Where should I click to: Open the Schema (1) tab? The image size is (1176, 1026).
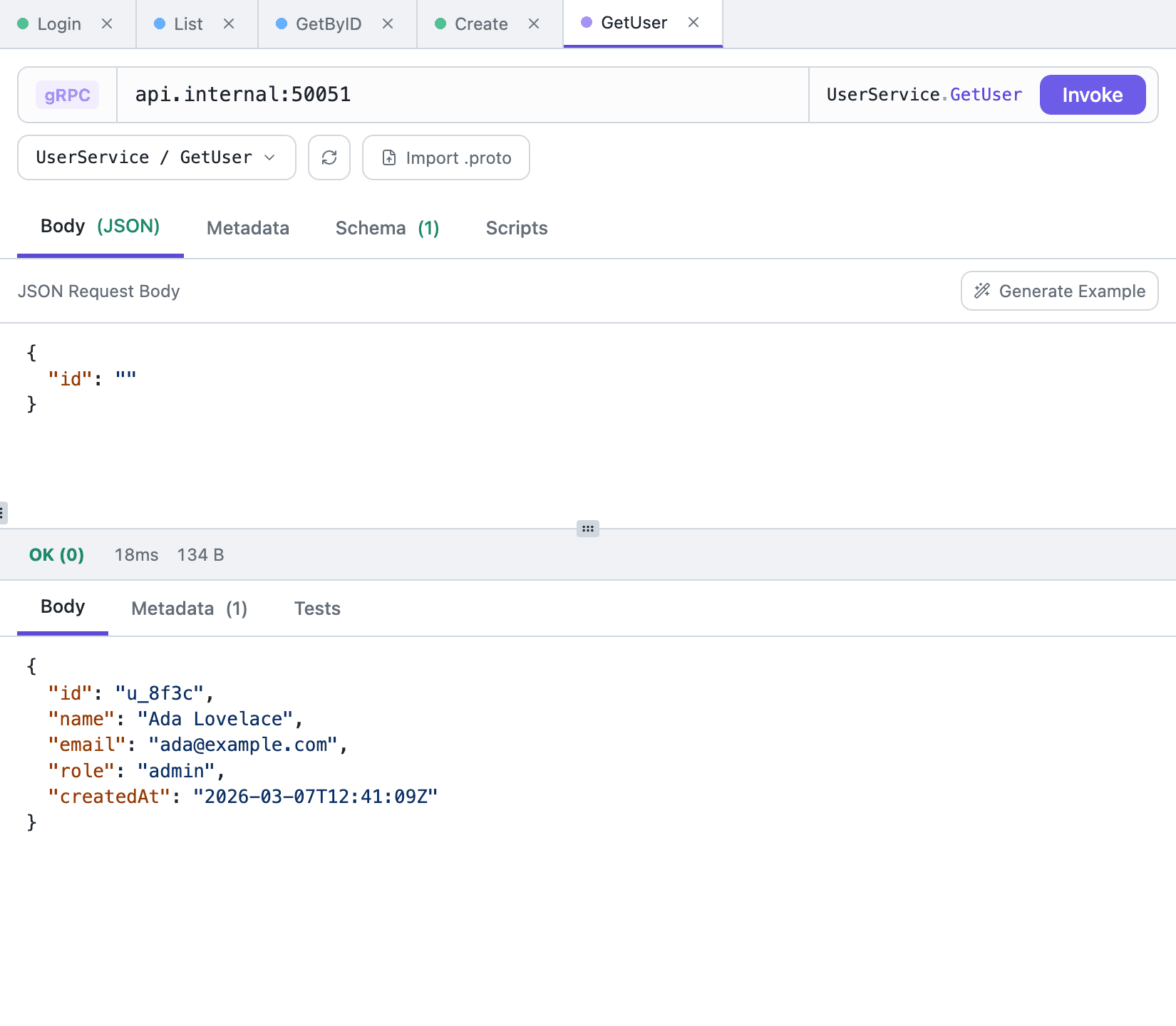pyautogui.click(x=387, y=228)
